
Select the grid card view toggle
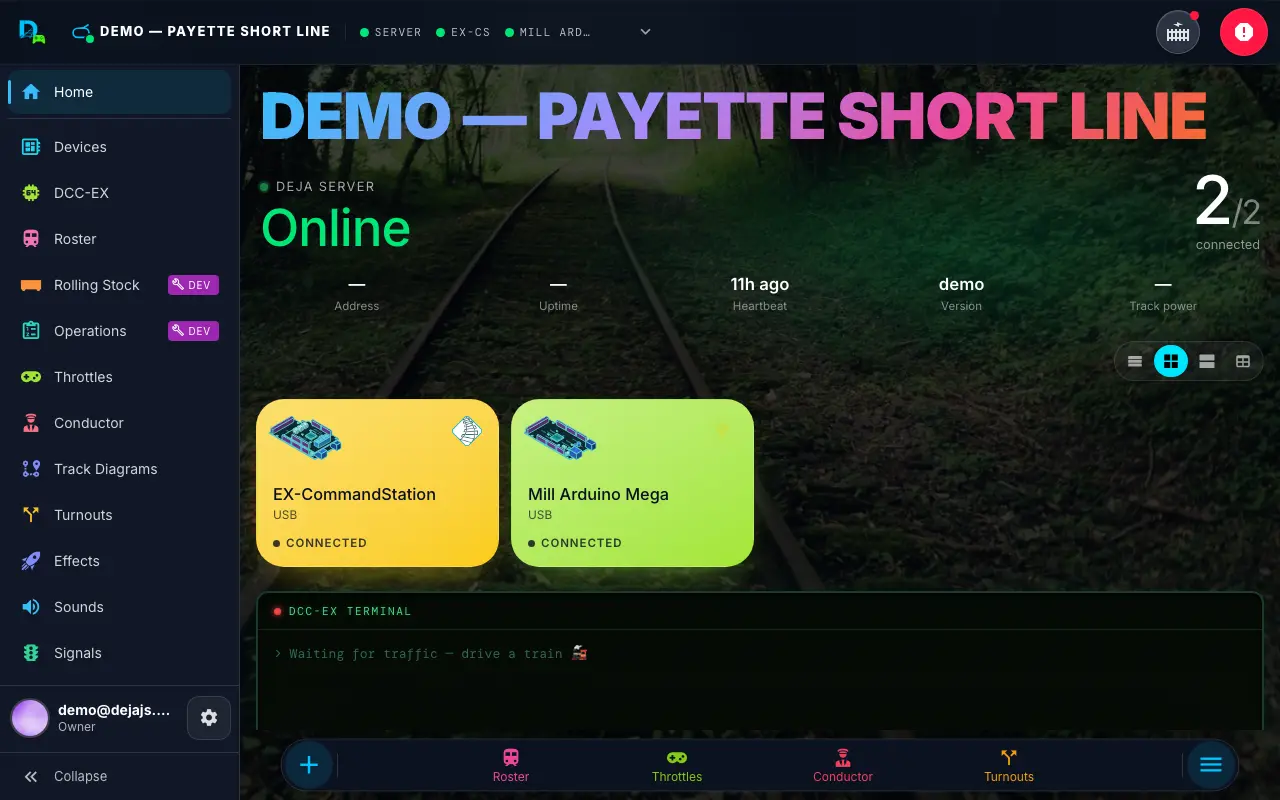point(1171,361)
